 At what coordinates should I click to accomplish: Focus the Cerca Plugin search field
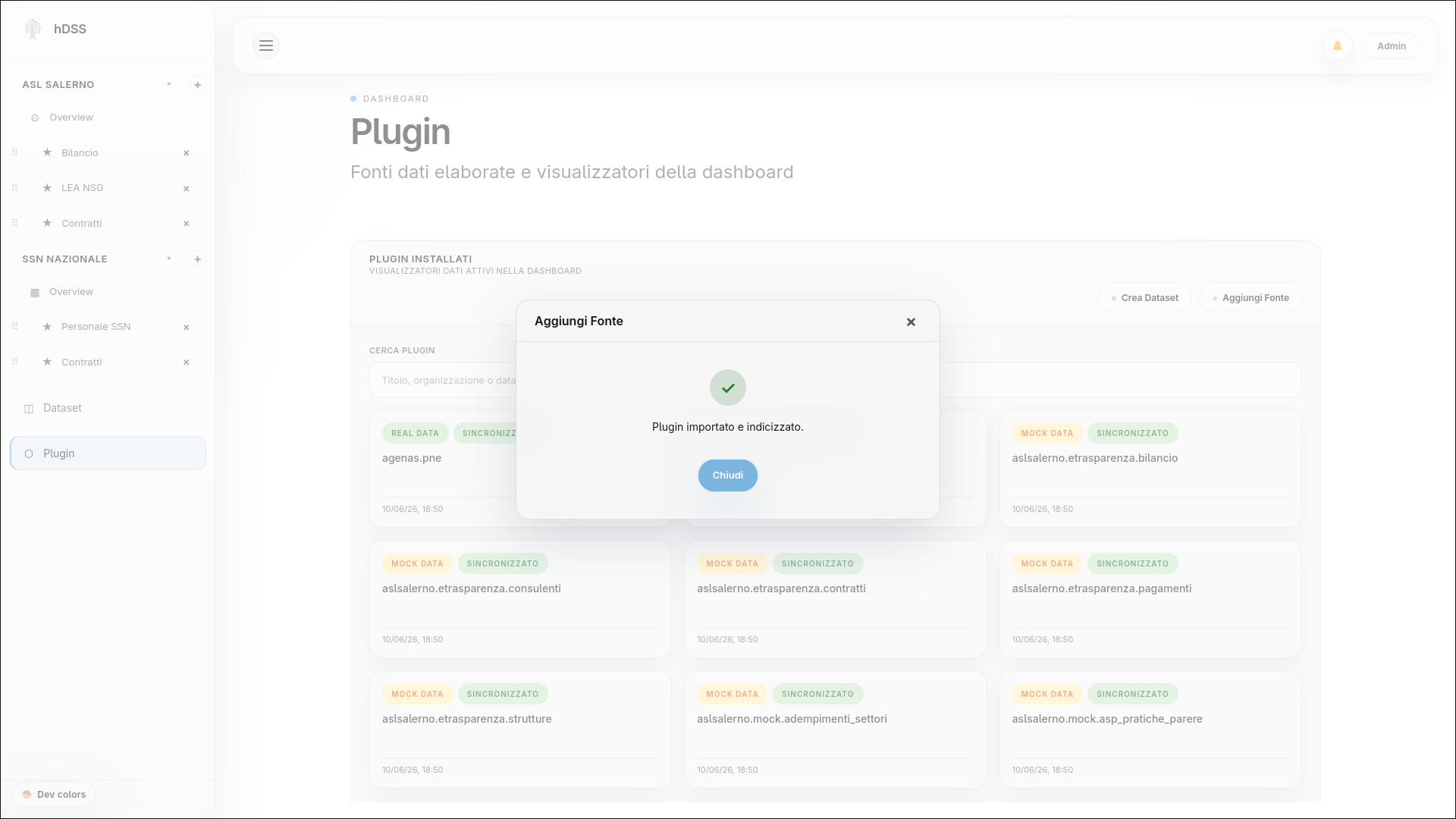835,380
